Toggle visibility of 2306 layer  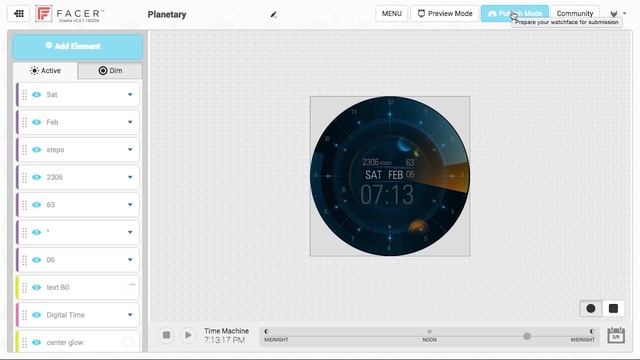pos(37,177)
